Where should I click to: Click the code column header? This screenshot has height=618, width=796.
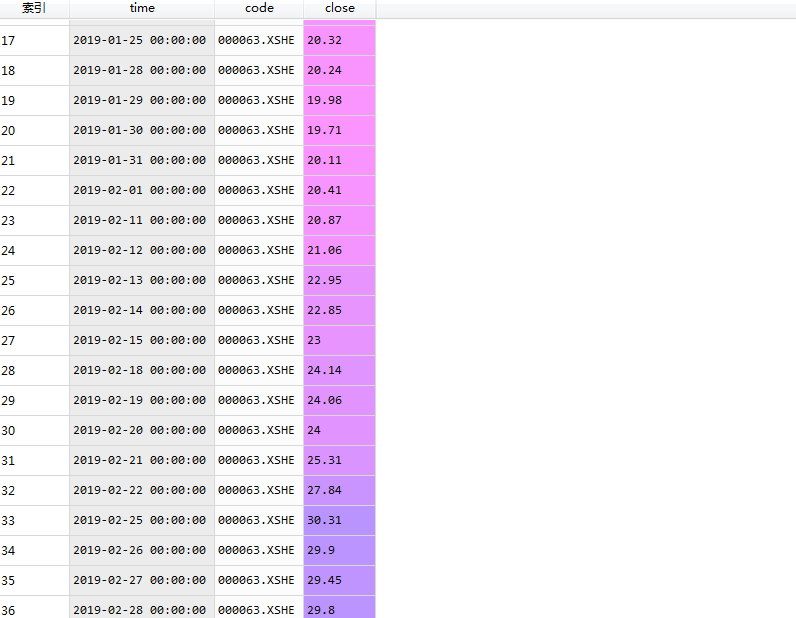(259, 8)
